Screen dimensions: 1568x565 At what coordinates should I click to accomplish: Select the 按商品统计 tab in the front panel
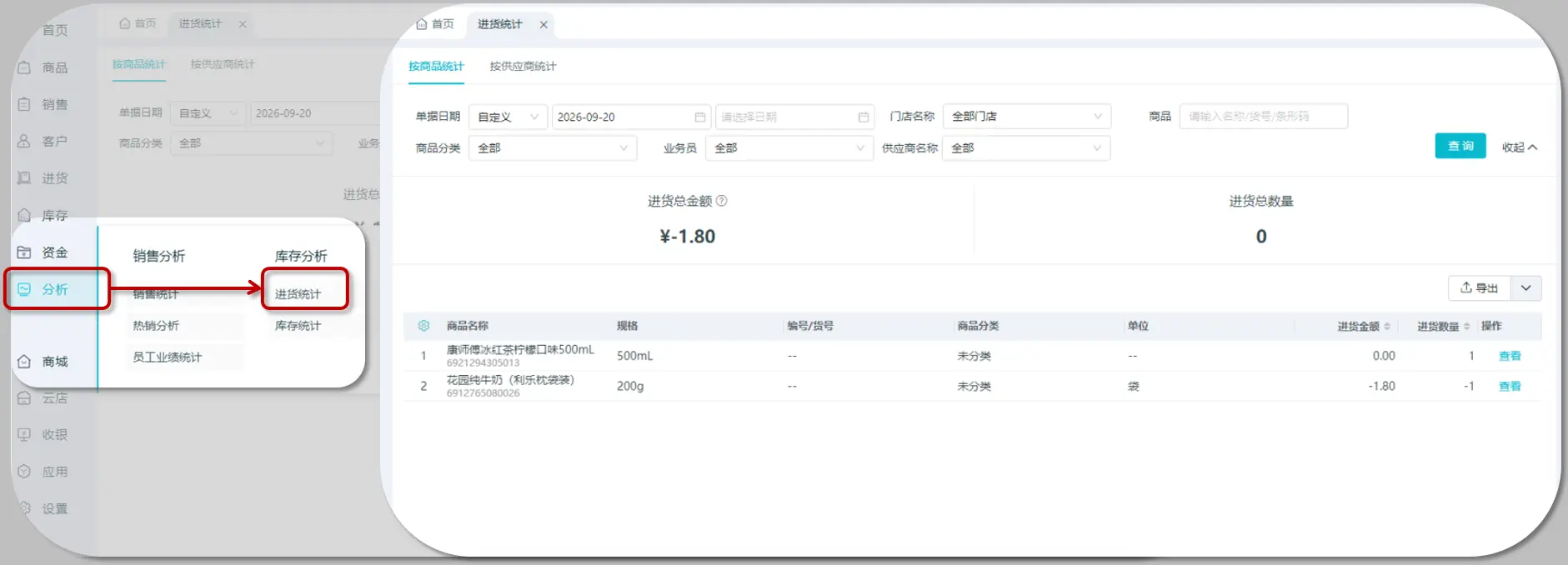tap(436, 66)
